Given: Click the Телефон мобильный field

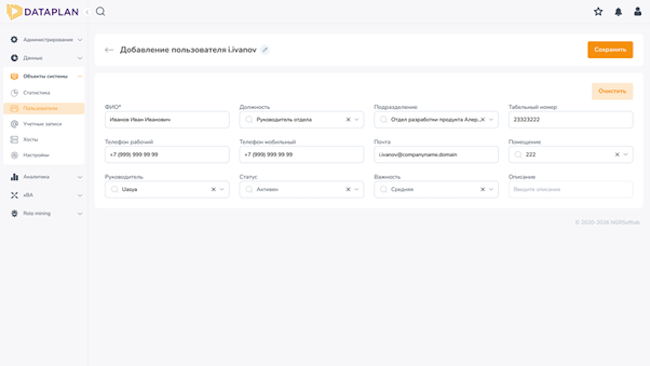Looking at the screenshot, I should click(x=301, y=155).
